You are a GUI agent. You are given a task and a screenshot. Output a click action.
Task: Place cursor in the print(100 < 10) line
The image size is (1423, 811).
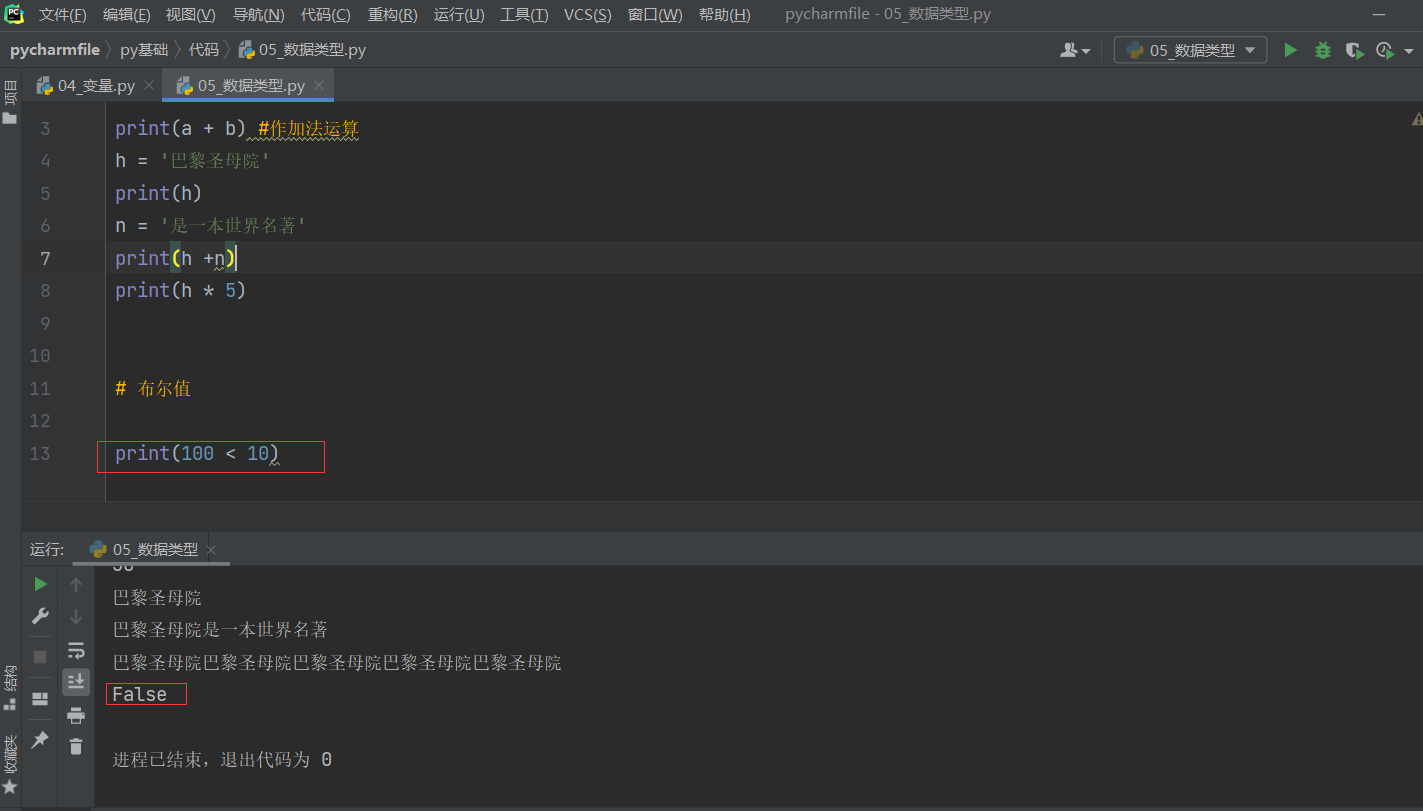(210, 453)
